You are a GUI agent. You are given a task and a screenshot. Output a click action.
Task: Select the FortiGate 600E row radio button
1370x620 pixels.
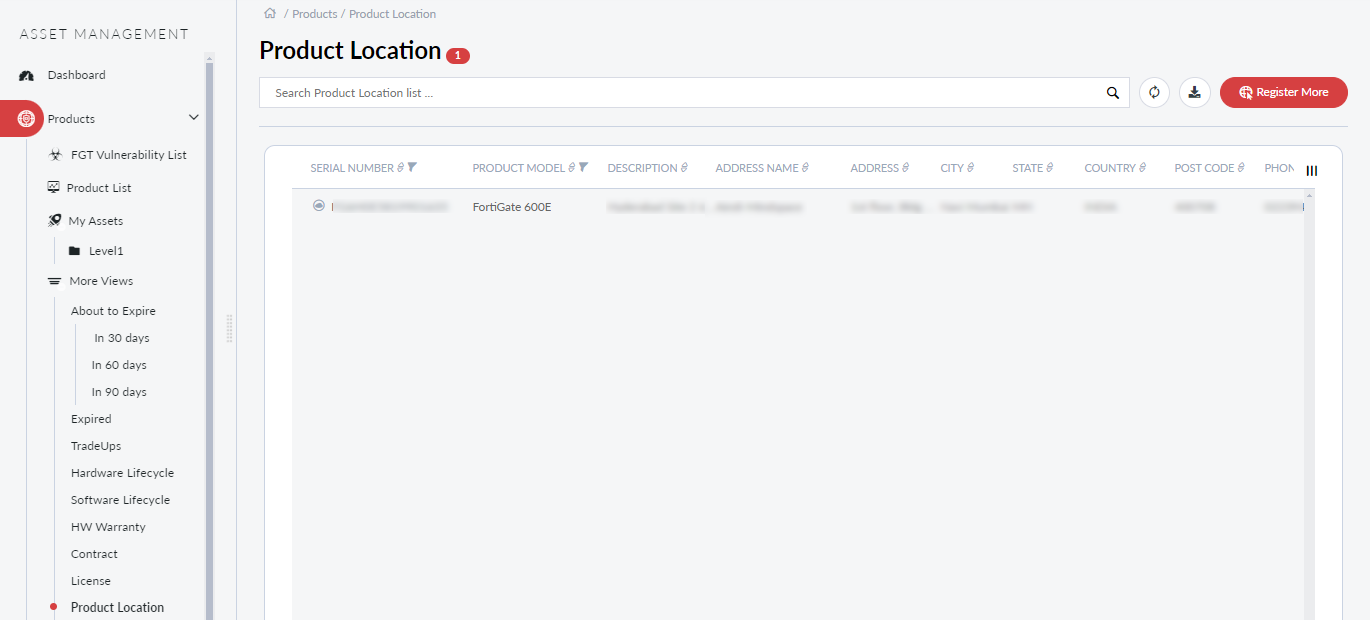tap(319, 206)
